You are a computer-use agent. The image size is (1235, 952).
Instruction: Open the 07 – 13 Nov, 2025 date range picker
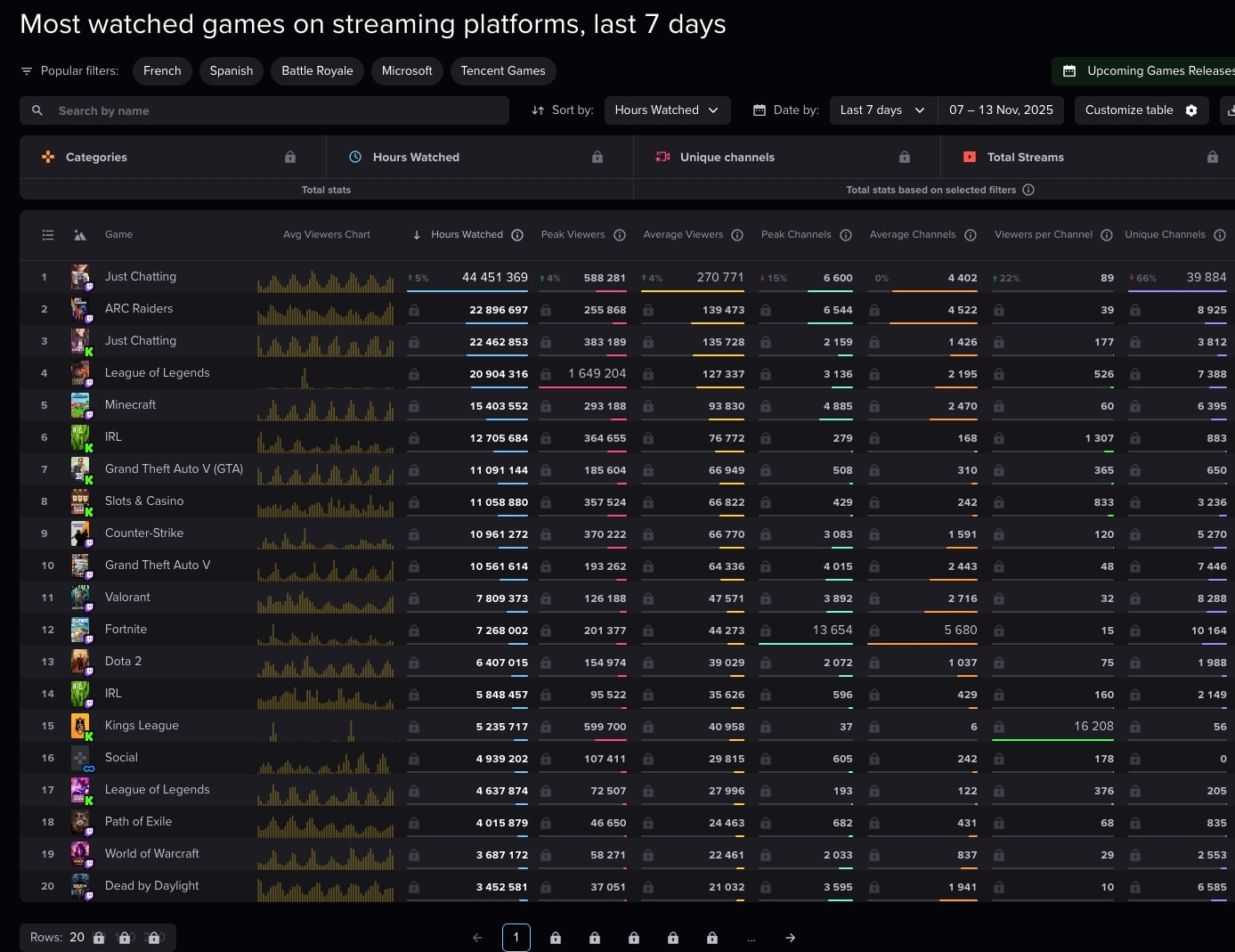(x=1001, y=110)
